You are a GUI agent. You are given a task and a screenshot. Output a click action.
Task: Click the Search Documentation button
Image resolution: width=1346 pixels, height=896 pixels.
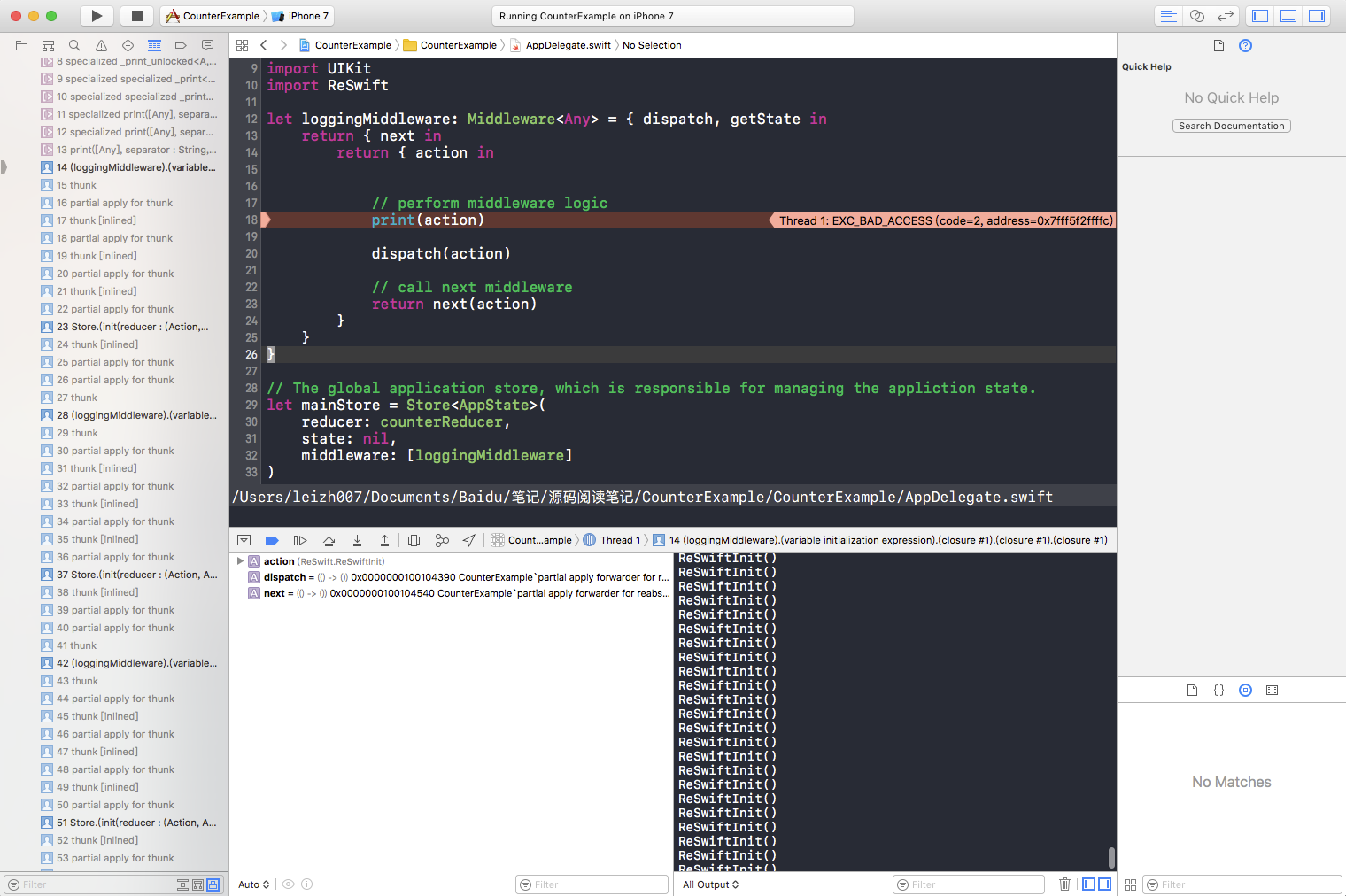(1231, 126)
